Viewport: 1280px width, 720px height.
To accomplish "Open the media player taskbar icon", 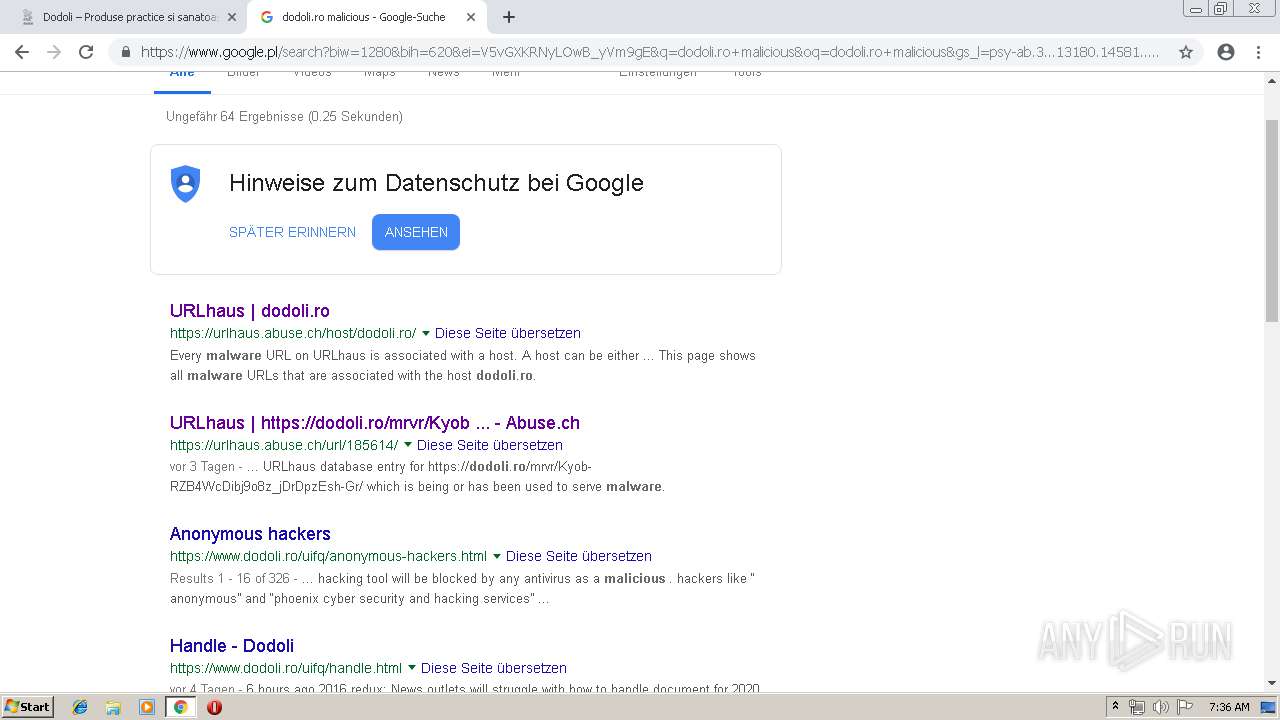I will point(147,707).
